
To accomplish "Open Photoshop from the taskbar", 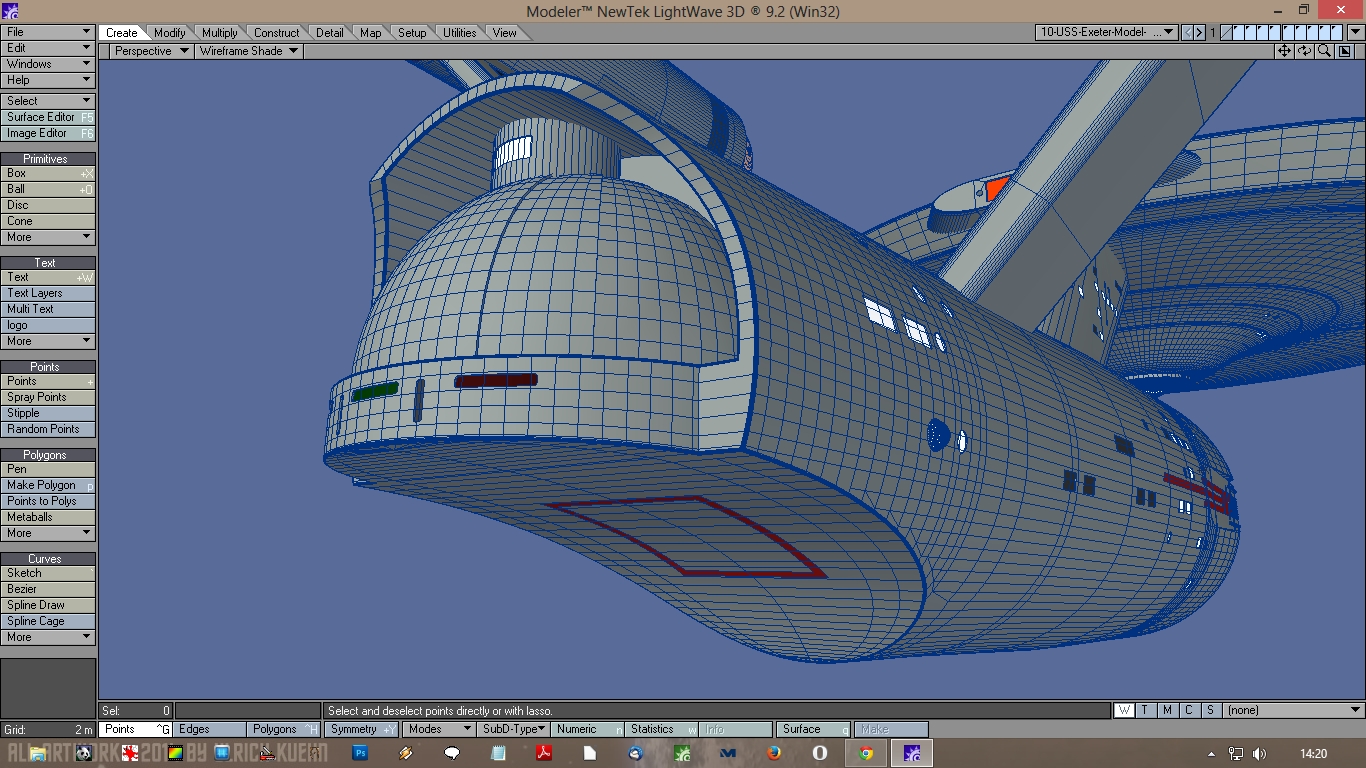I will click(x=361, y=753).
